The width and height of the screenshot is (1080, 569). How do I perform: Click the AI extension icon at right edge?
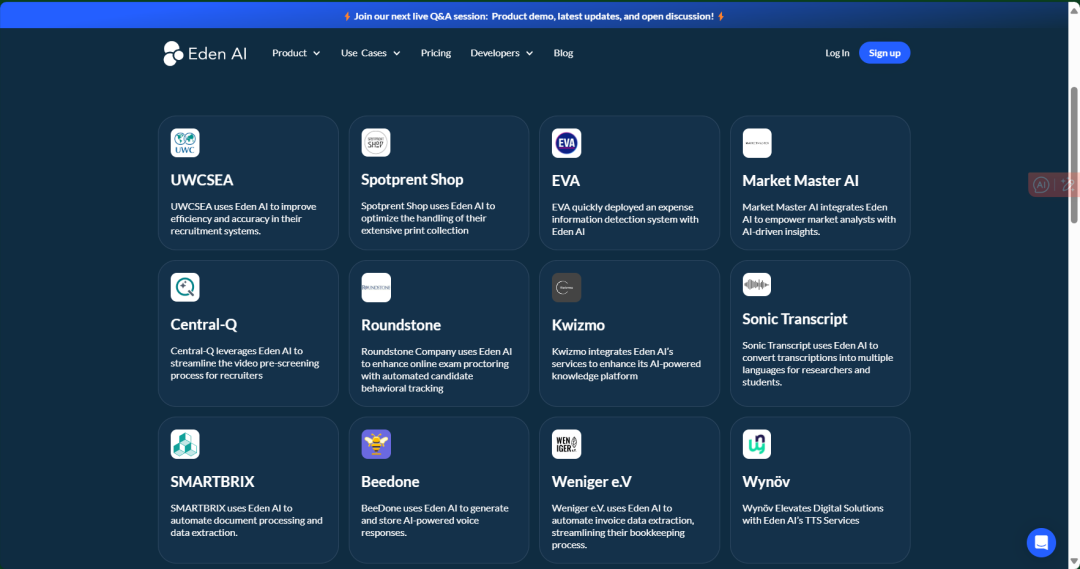tap(1041, 185)
